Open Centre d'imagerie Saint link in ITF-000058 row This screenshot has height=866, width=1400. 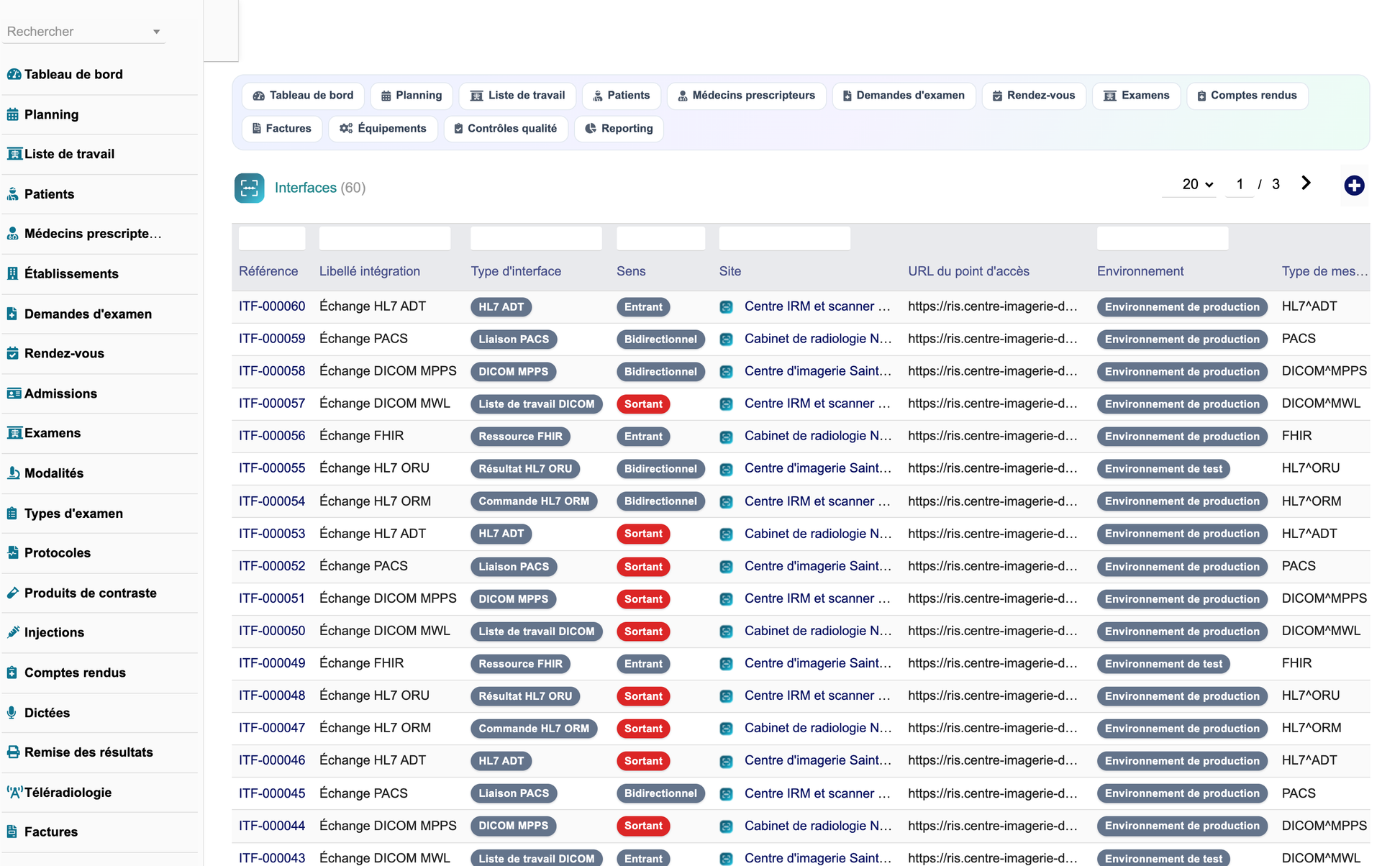[818, 371]
